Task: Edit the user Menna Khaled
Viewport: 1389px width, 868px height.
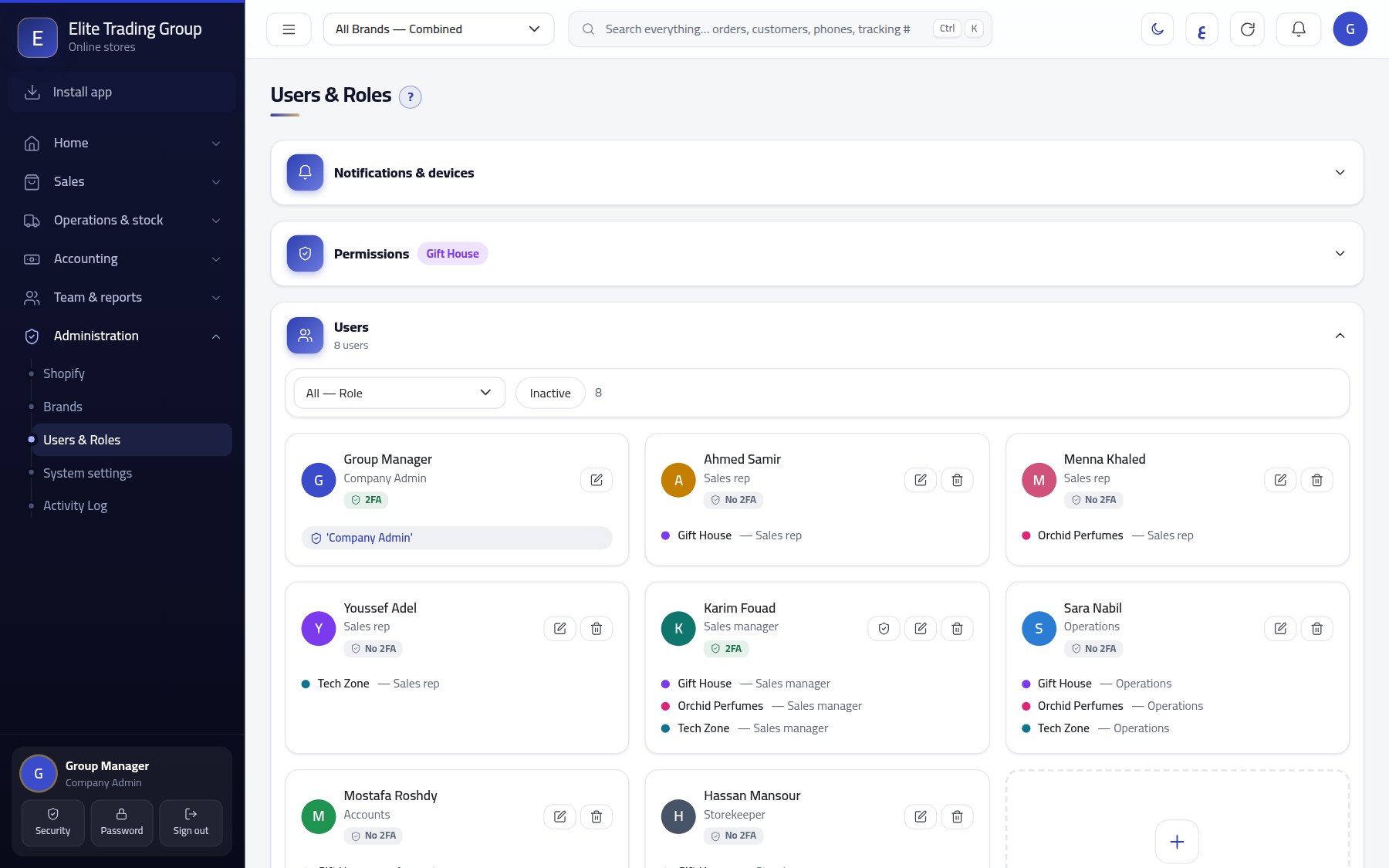Action: pyautogui.click(x=1280, y=480)
